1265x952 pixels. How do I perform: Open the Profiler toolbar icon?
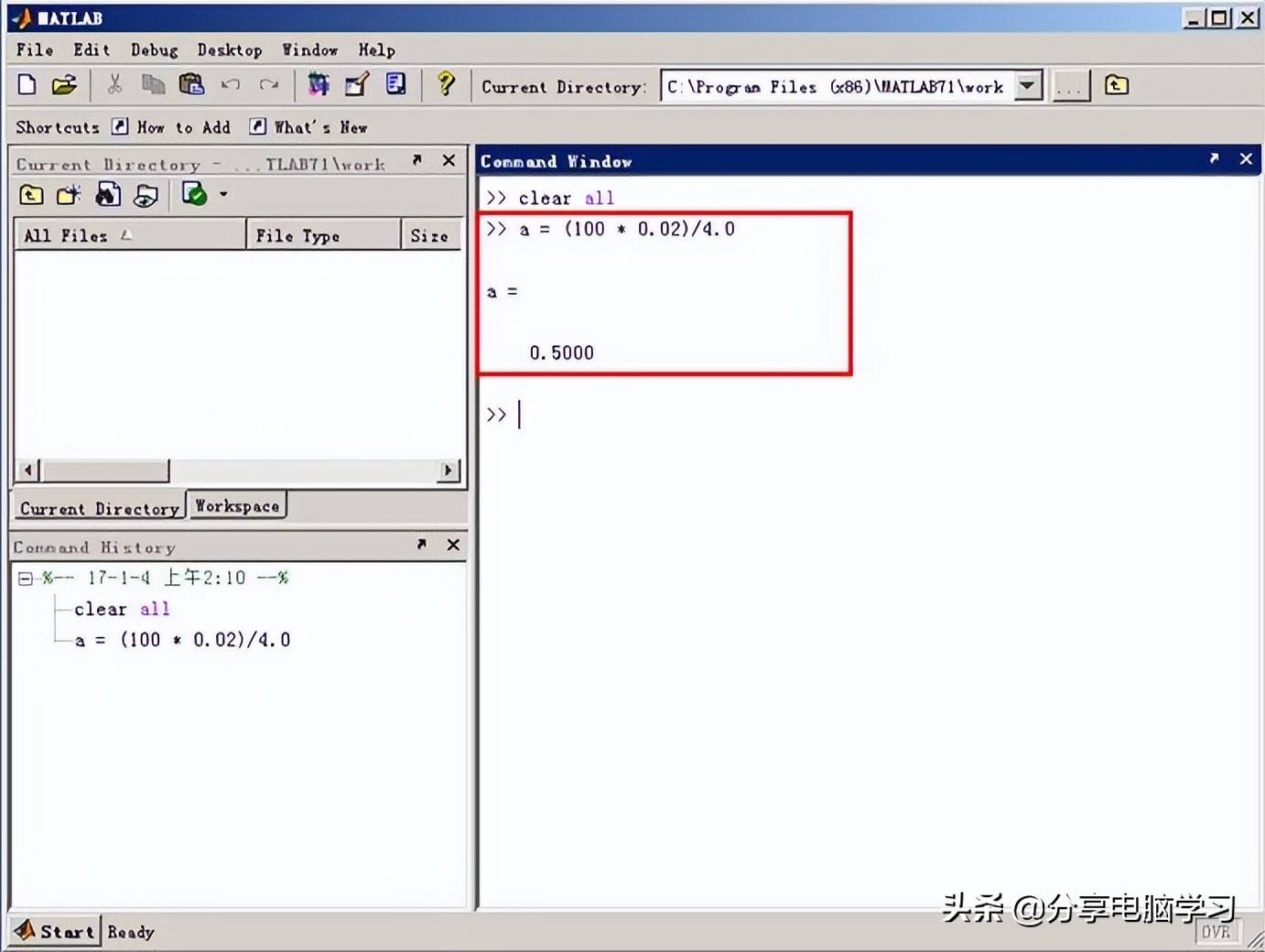click(x=395, y=85)
